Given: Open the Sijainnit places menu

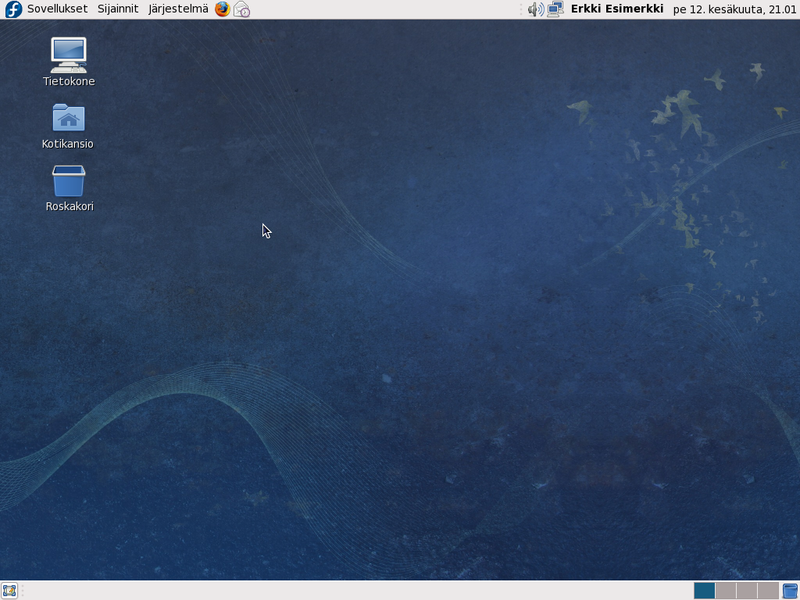Looking at the screenshot, I should click(118, 9).
